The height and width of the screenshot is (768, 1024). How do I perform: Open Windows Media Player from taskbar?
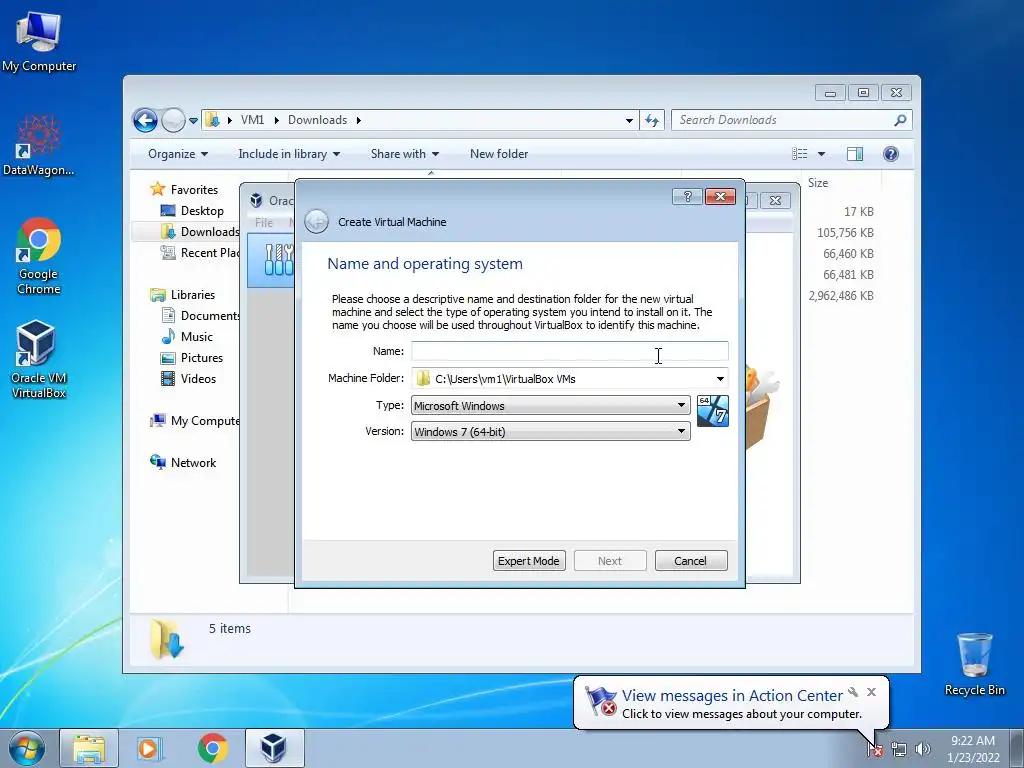click(x=150, y=748)
